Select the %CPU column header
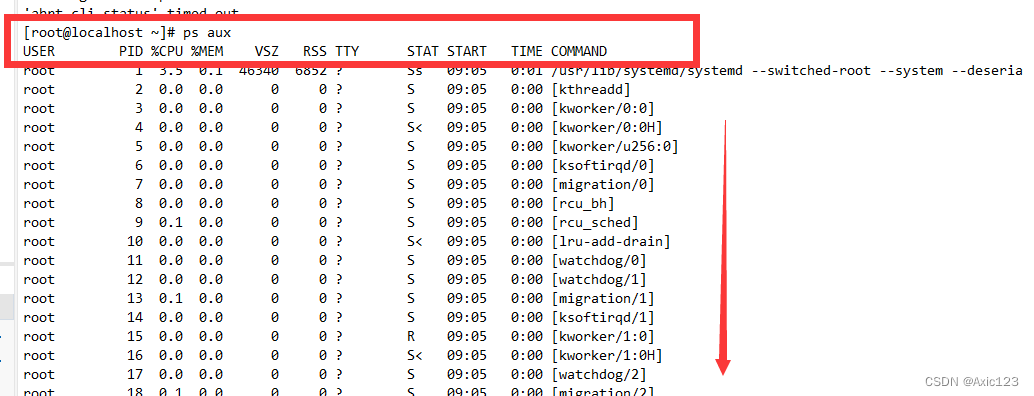This screenshot has width=1034, height=396. tap(167, 51)
